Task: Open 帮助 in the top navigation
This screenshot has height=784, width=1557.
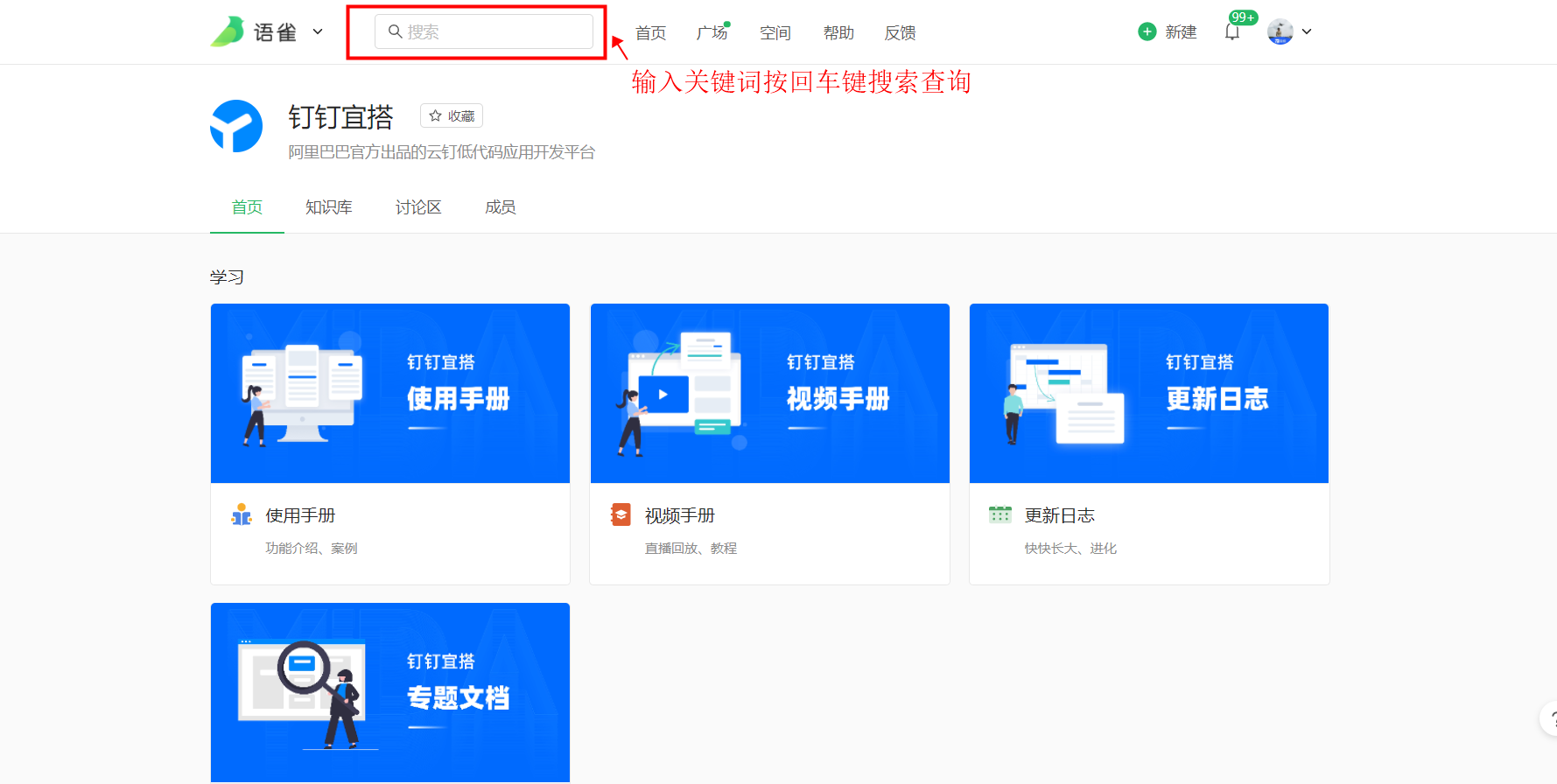Action: (838, 32)
